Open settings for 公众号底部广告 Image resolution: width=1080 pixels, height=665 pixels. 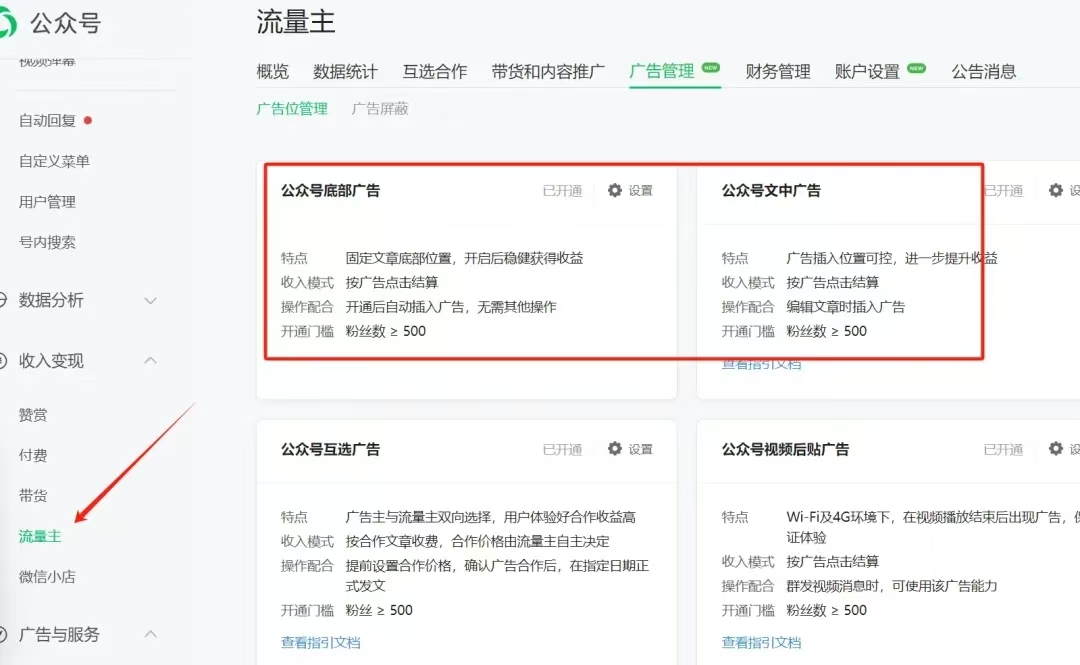[633, 190]
